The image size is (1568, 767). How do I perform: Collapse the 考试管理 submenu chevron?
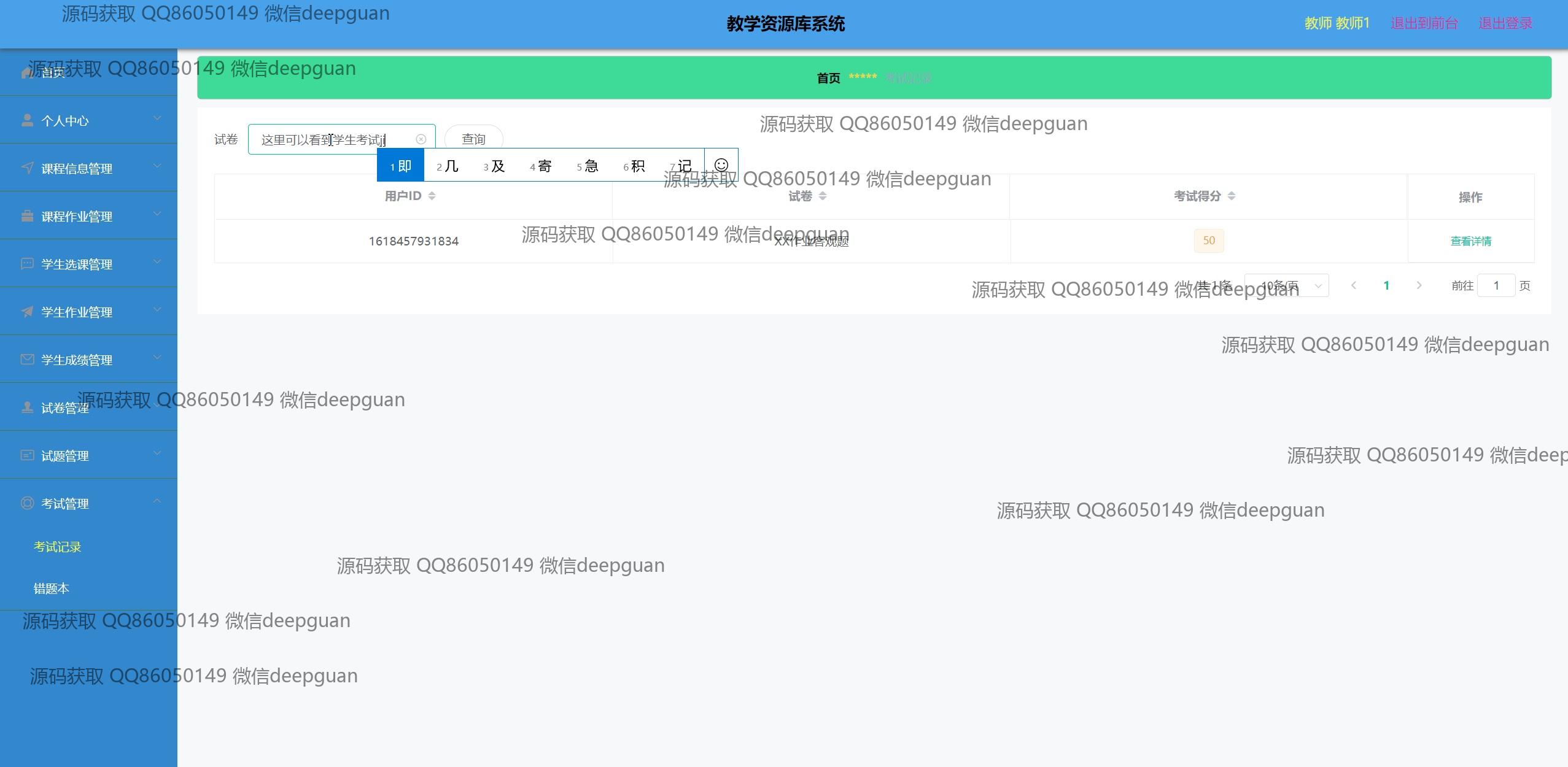click(157, 501)
